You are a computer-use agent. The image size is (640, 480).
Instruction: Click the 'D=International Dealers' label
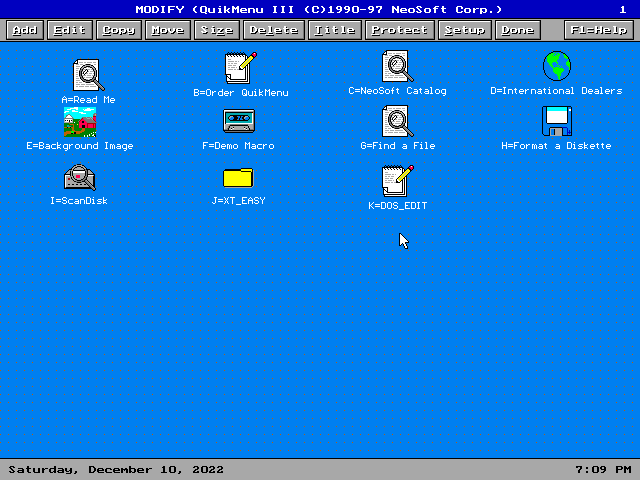[x=556, y=91]
